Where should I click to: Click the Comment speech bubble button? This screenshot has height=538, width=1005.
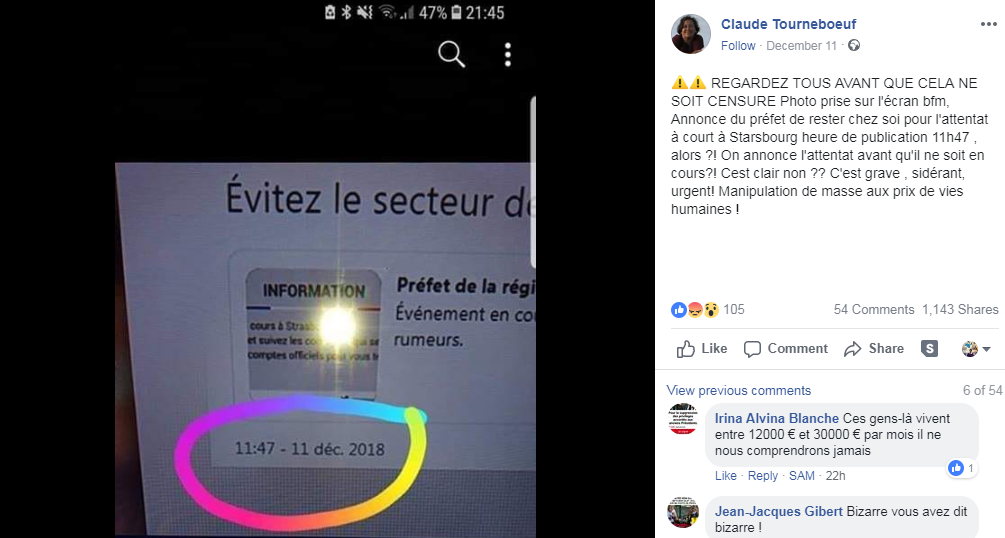pos(786,349)
